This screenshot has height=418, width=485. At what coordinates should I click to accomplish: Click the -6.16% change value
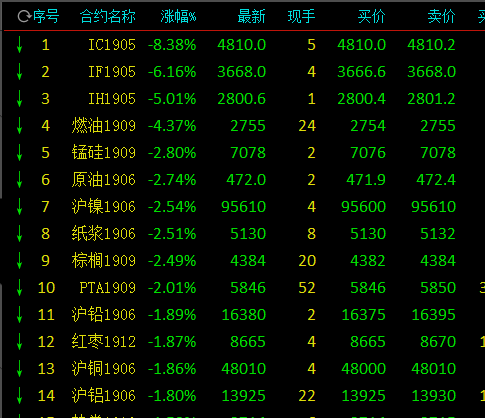tap(172, 72)
